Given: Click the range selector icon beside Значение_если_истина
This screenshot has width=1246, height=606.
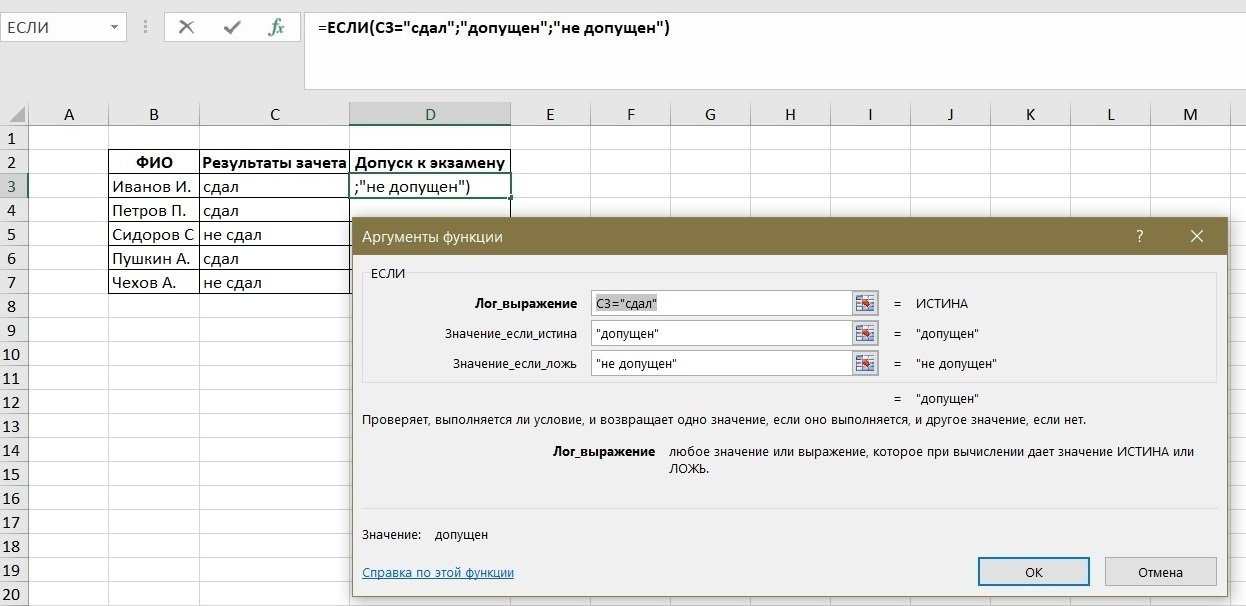Looking at the screenshot, I should 866,332.
